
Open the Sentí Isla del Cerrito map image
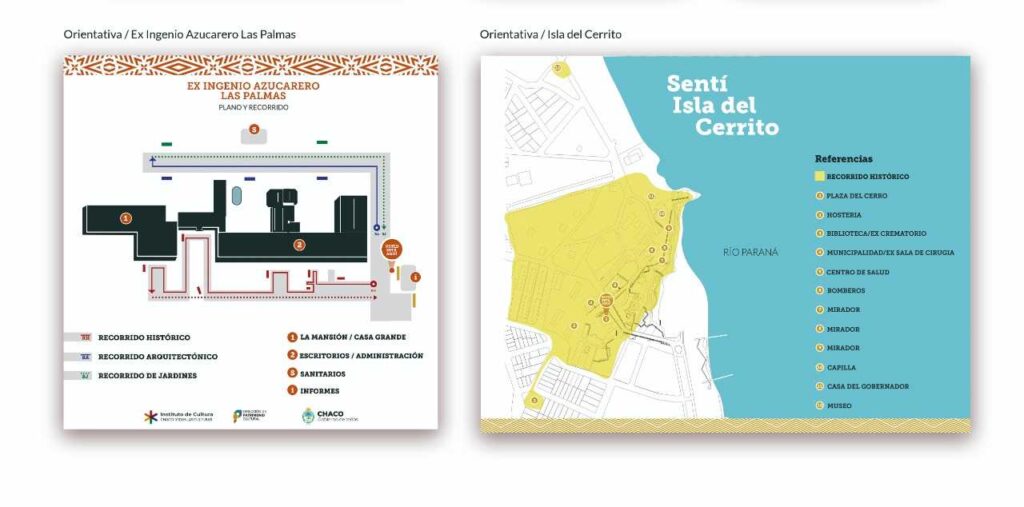(726, 244)
